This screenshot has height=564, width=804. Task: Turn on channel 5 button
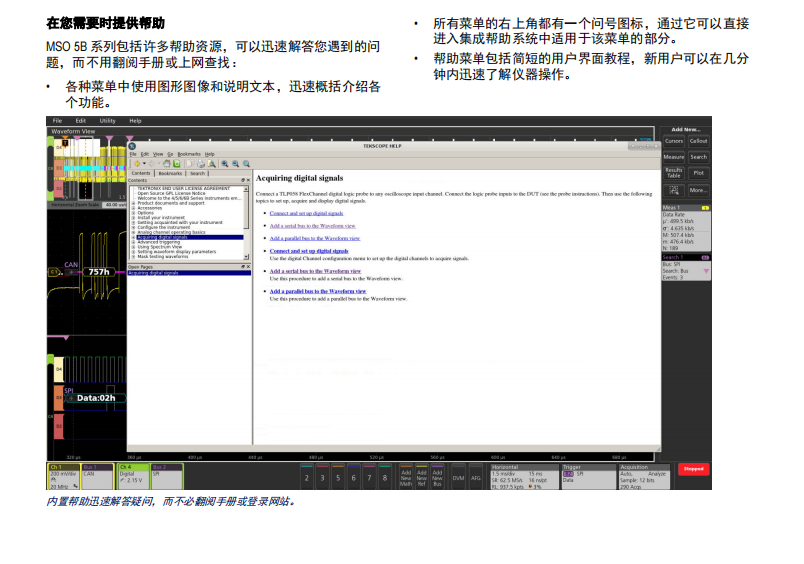coord(338,477)
